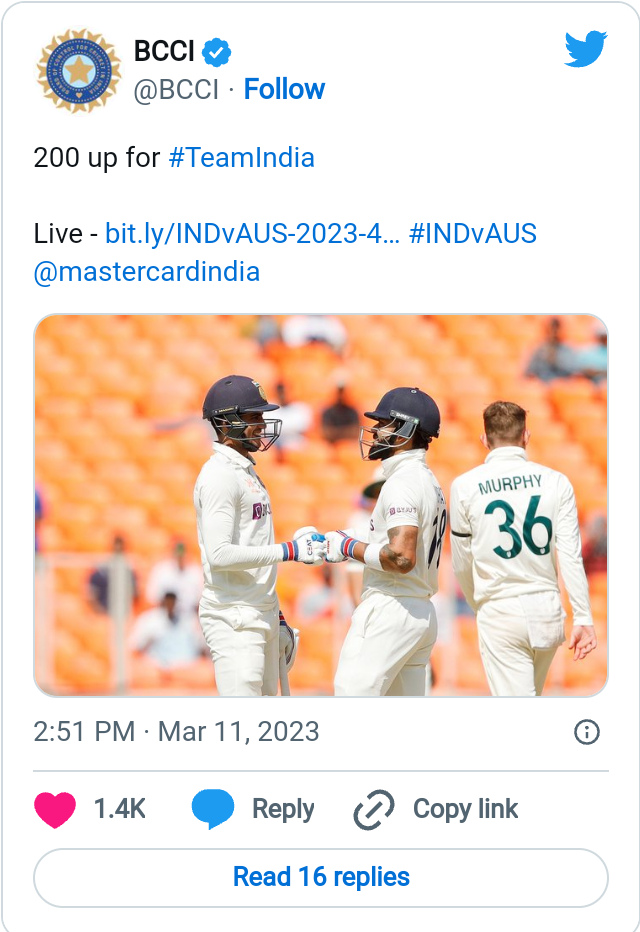Open the cricket match photo
Image resolution: width=640 pixels, height=932 pixels.
[321, 505]
